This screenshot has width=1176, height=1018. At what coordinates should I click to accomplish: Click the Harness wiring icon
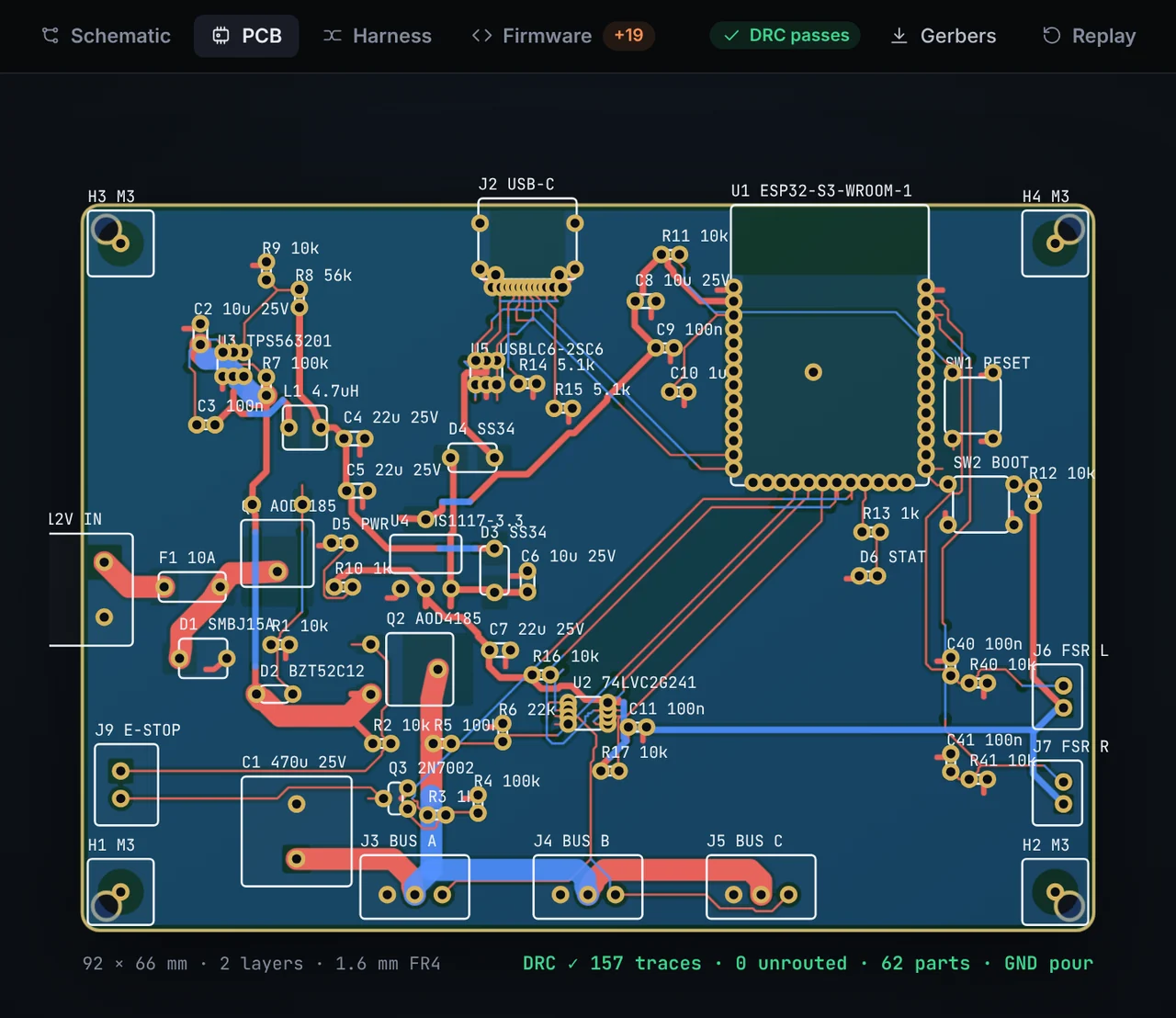332,36
